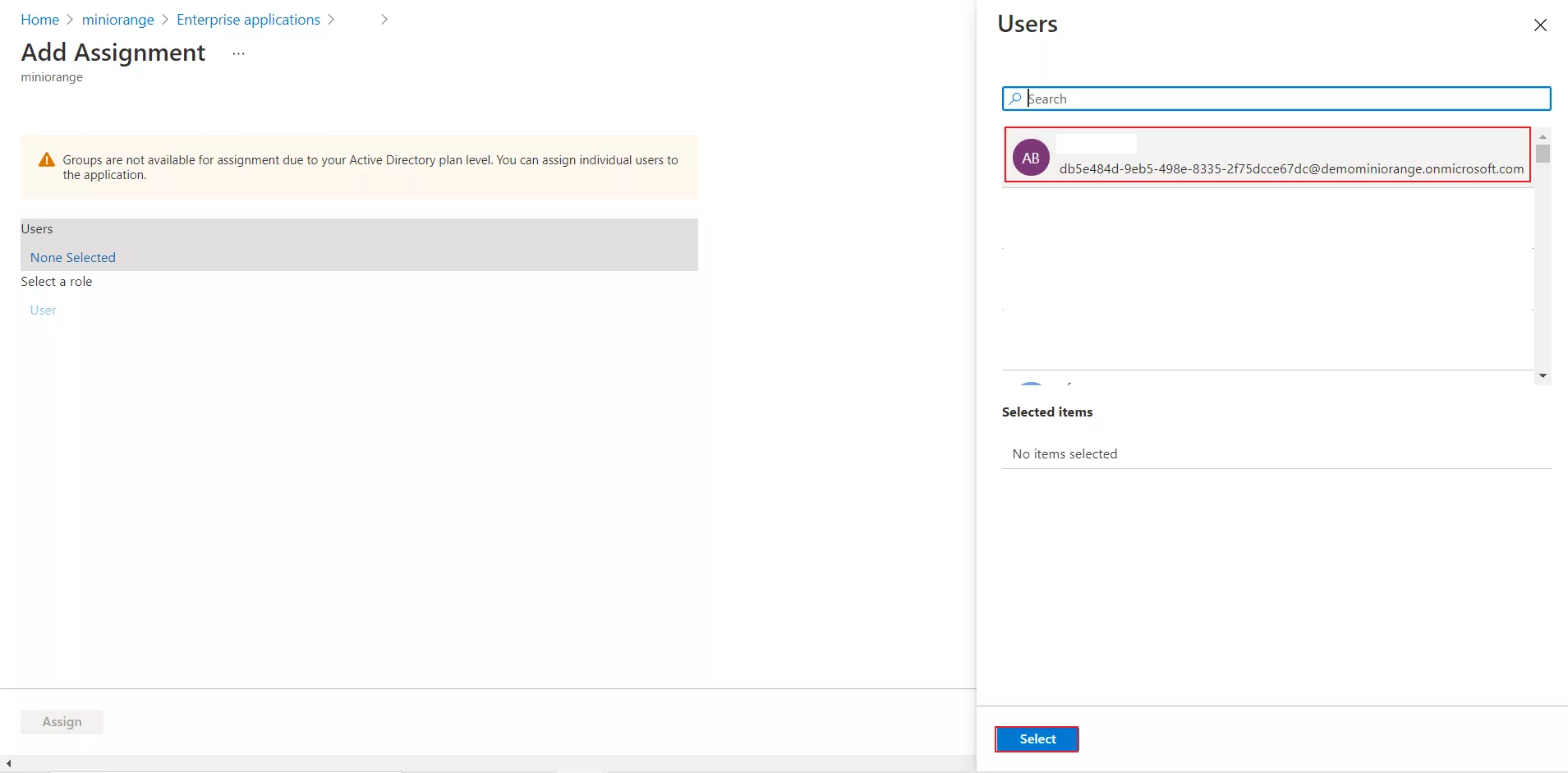Click None Selected under Users

(x=72, y=257)
